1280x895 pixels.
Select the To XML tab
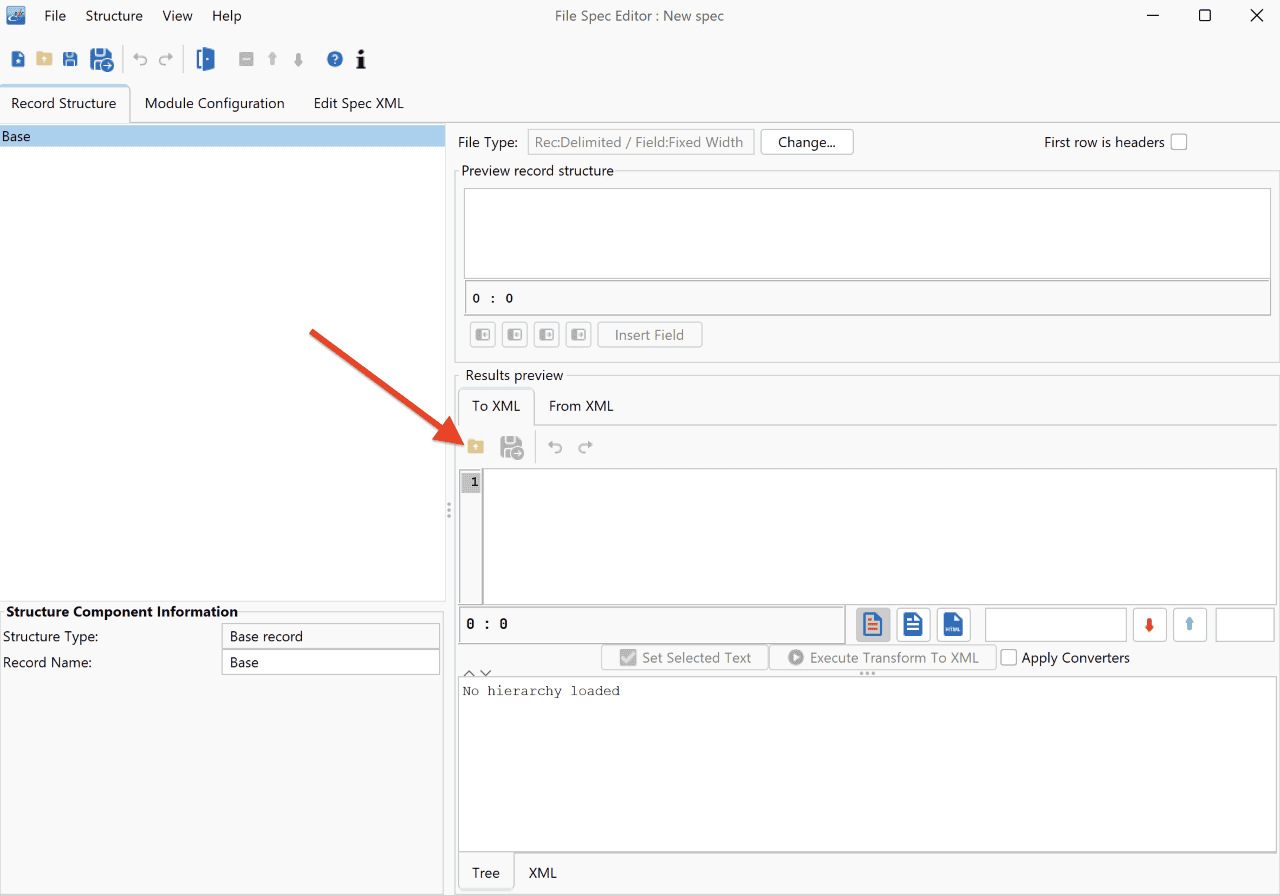click(x=496, y=406)
